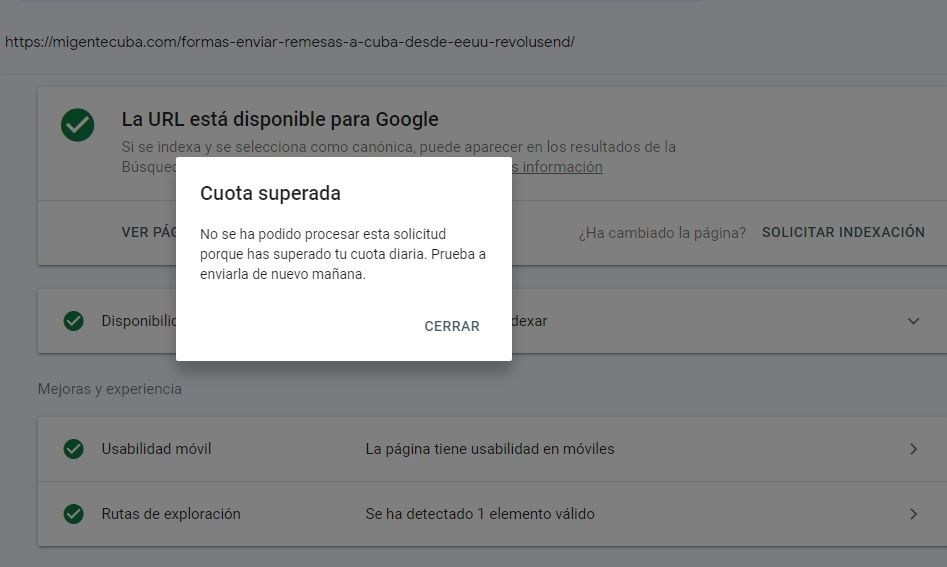The width and height of the screenshot is (947, 567).
Task: Click green check icon of Usabilidad móvil
Action: coord(74,449)
